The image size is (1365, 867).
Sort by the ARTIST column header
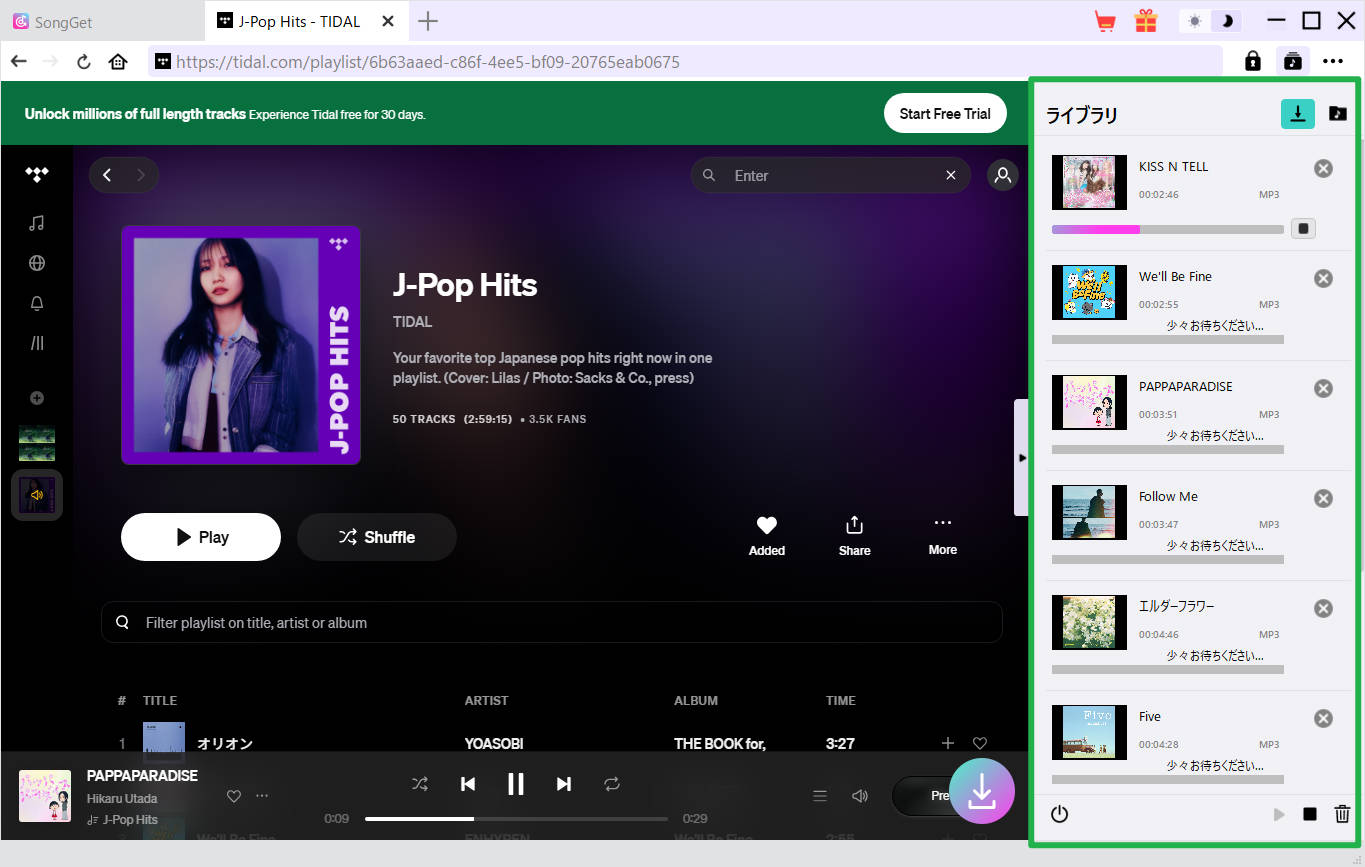pos(487,700)
